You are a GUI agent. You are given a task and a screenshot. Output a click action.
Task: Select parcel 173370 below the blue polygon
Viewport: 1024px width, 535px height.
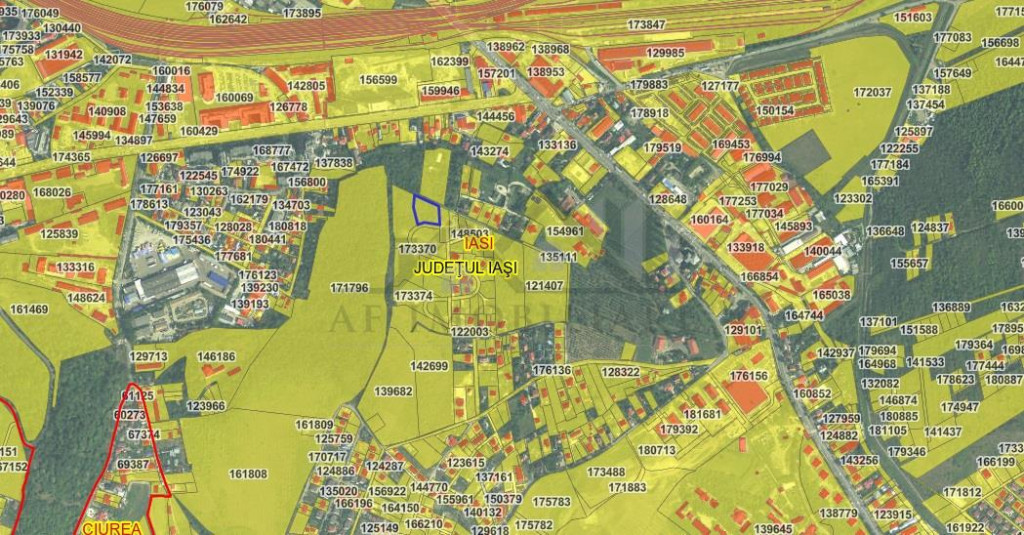tap(417, 249)
